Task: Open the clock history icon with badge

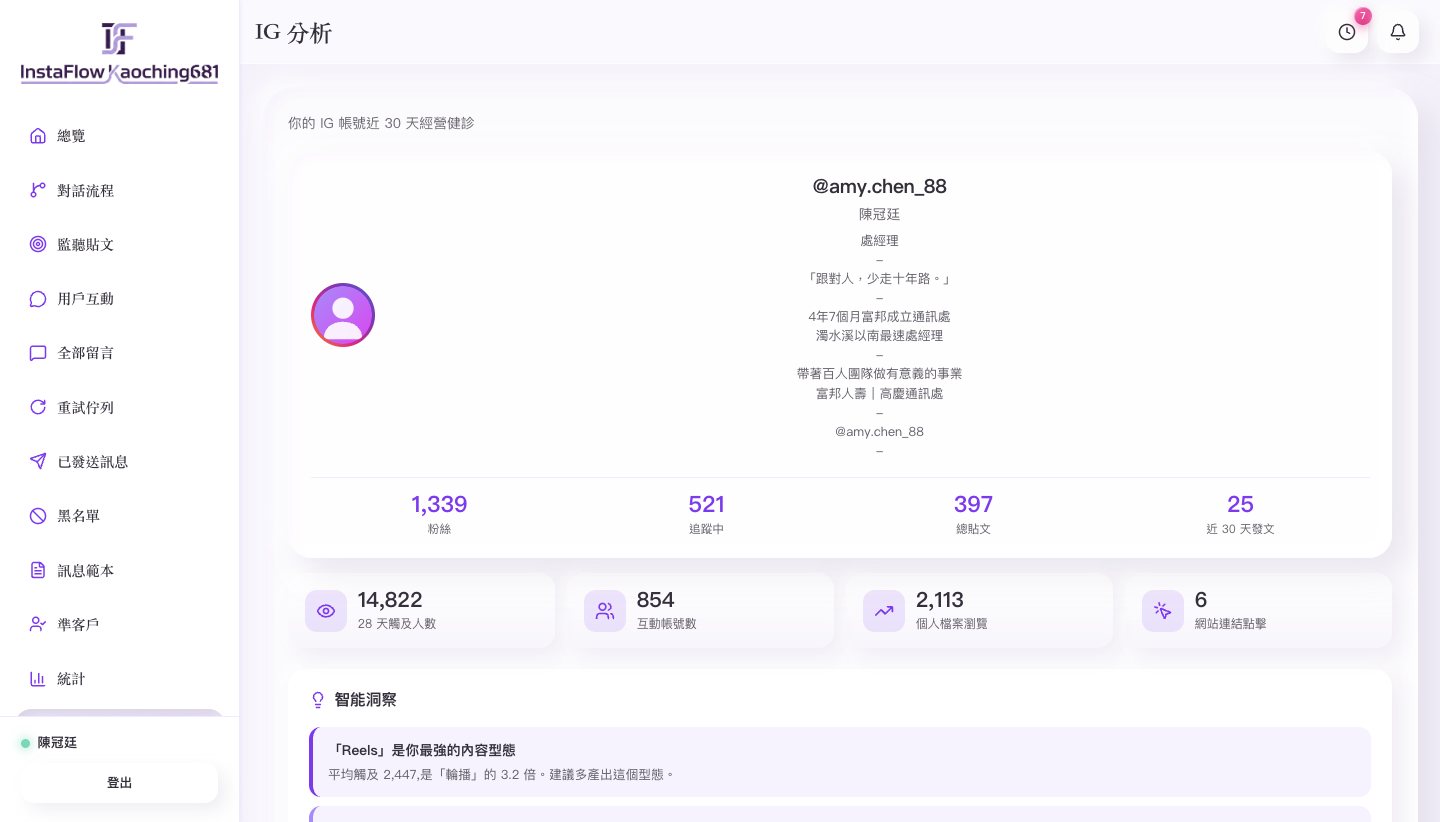Action: click(1347, 32)
